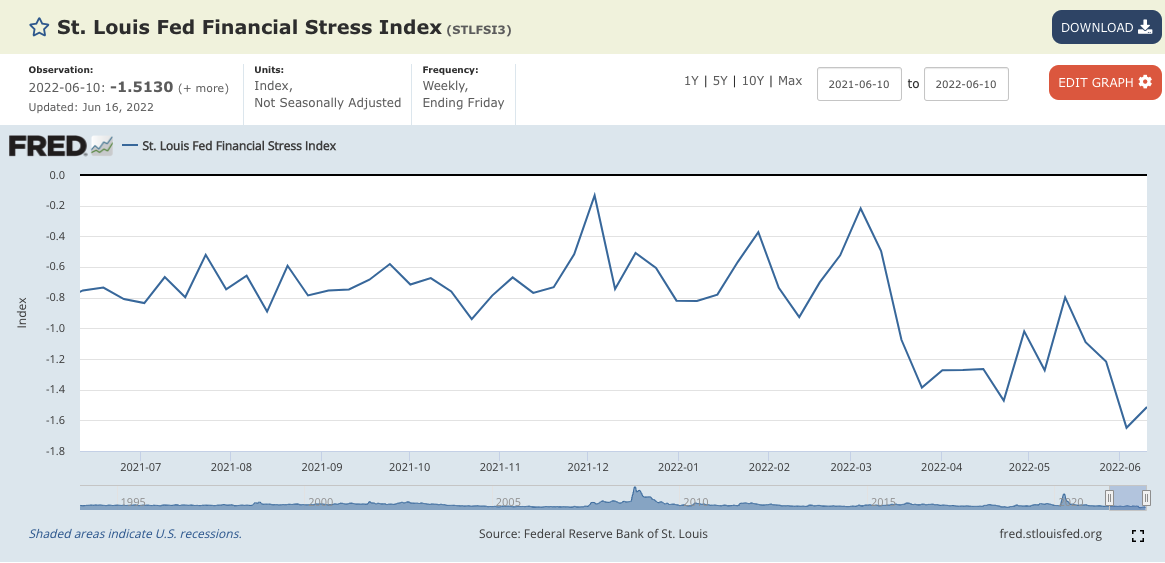Click the selected range in timeline navigator
1165x563 pixels.
coord(1128,497)
